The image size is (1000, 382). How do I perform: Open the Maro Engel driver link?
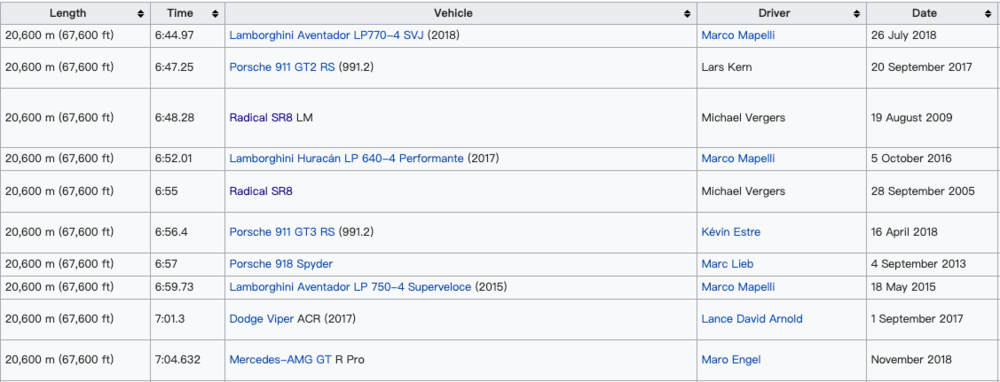[731, 360]
